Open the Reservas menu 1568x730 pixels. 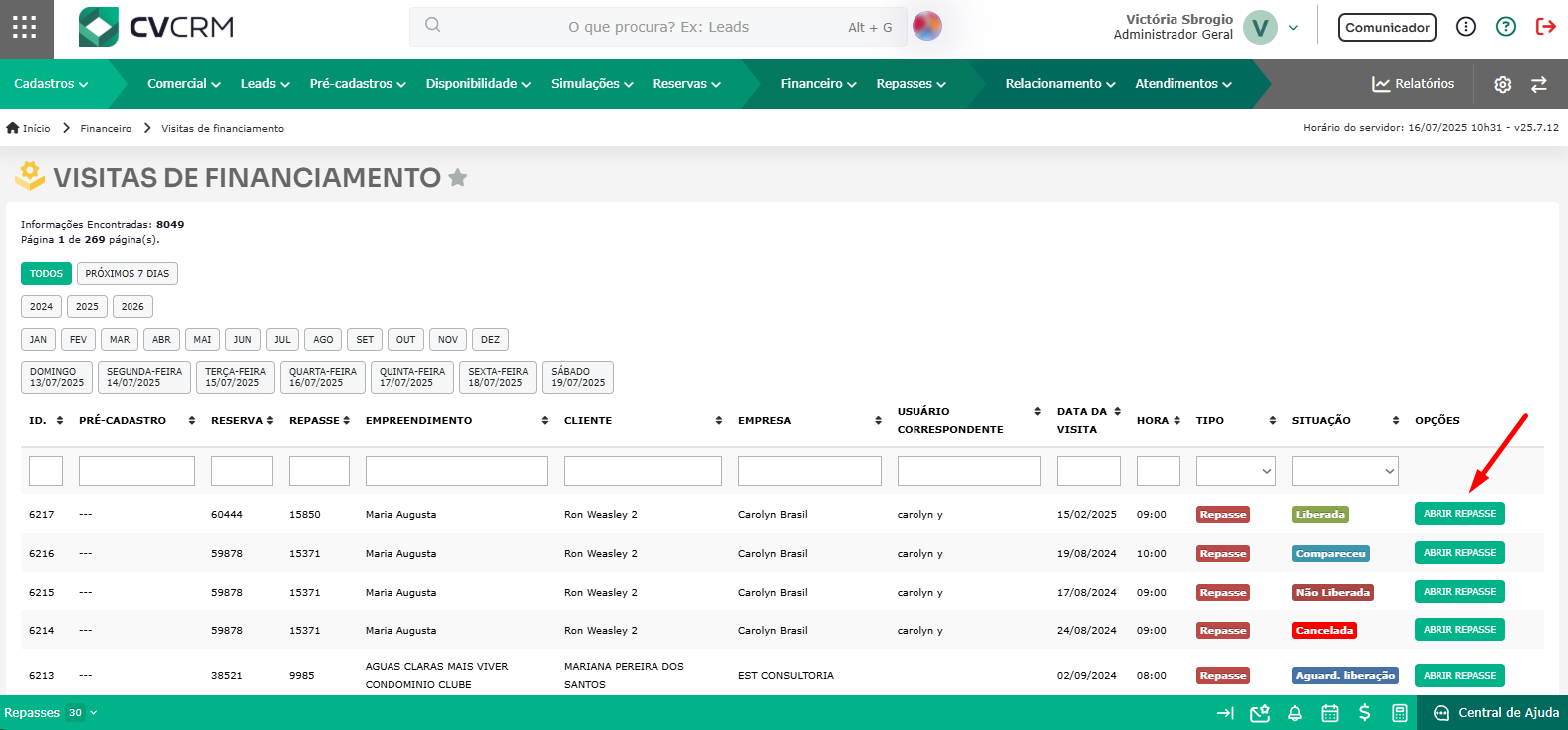click(686, 84)
